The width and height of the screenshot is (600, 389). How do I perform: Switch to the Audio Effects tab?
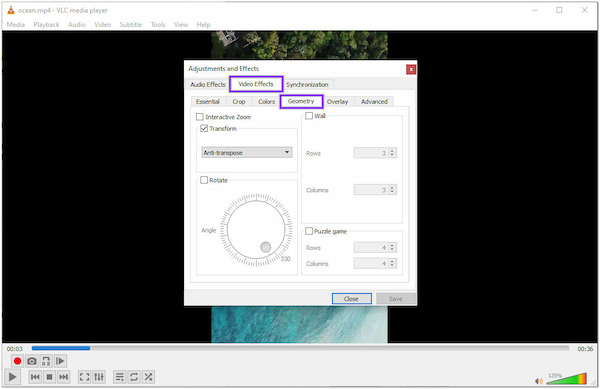tap(208, 85)
